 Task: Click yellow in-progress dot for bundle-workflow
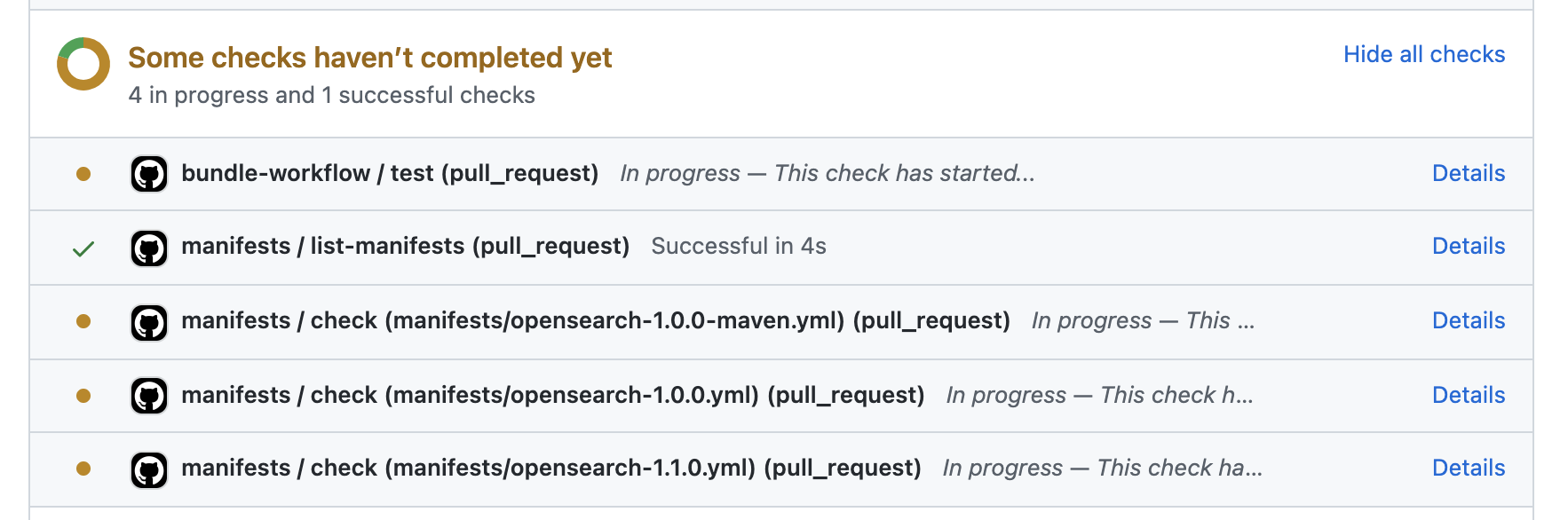[83, 174]
